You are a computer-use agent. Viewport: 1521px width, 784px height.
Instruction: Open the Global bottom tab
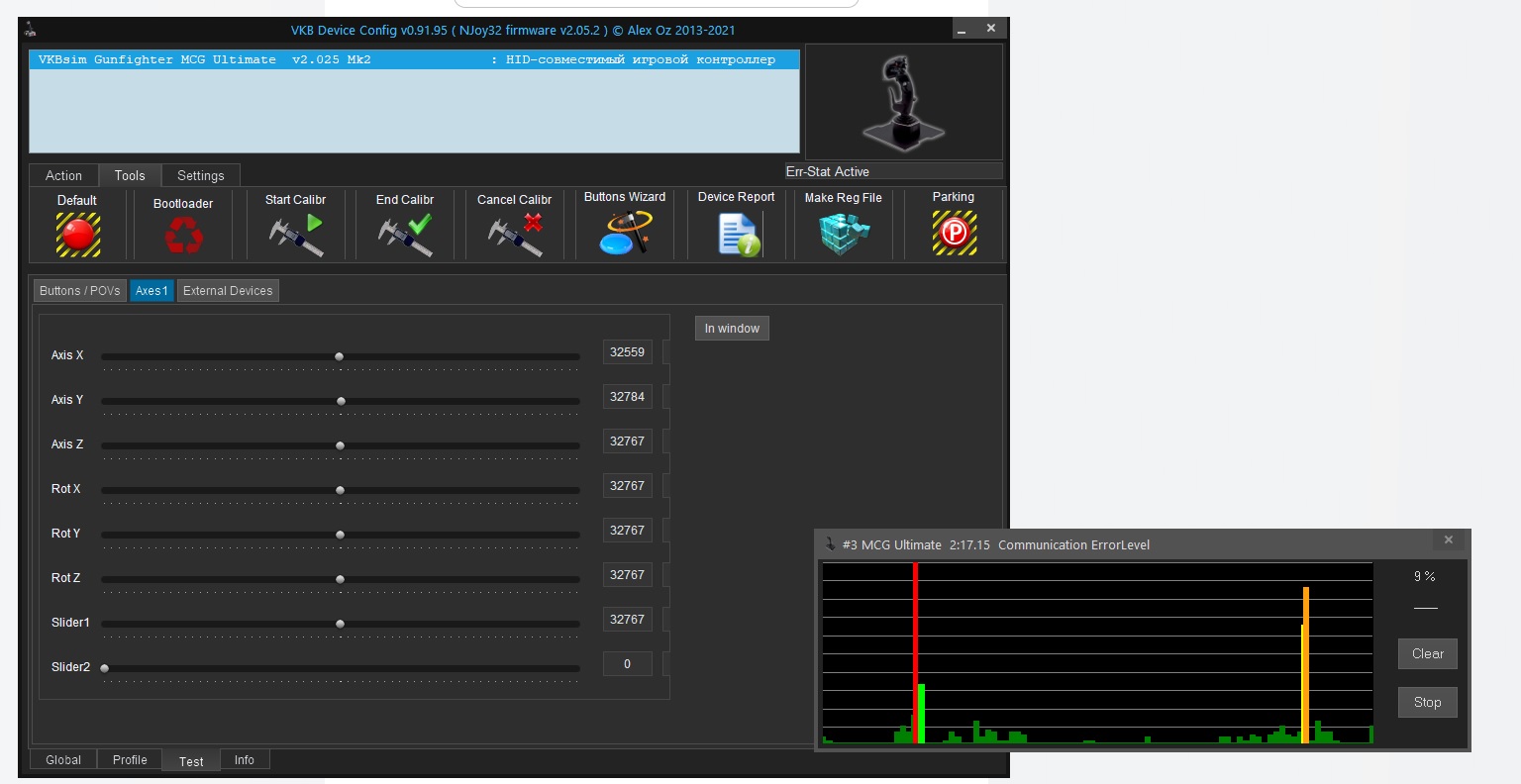pos(63,759)
